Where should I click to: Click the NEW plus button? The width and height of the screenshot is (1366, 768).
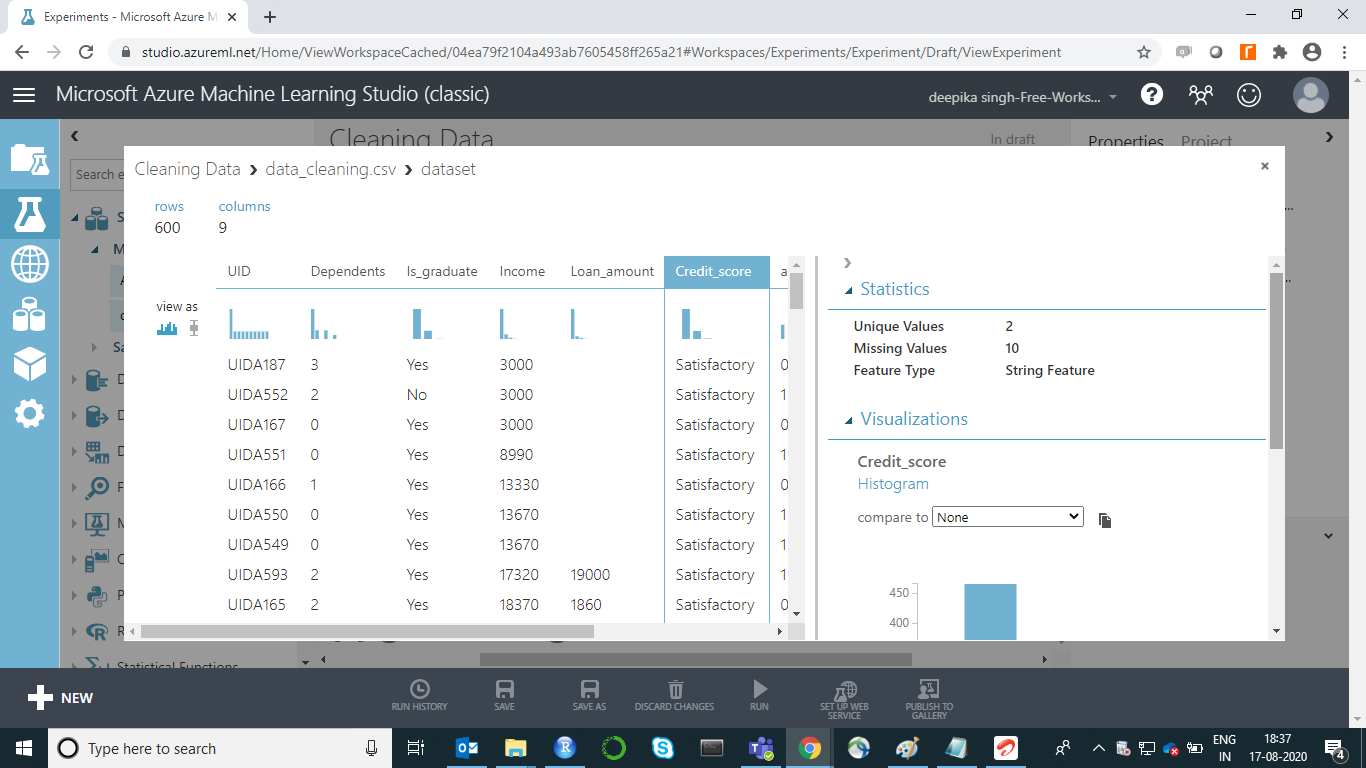[60, 698]
